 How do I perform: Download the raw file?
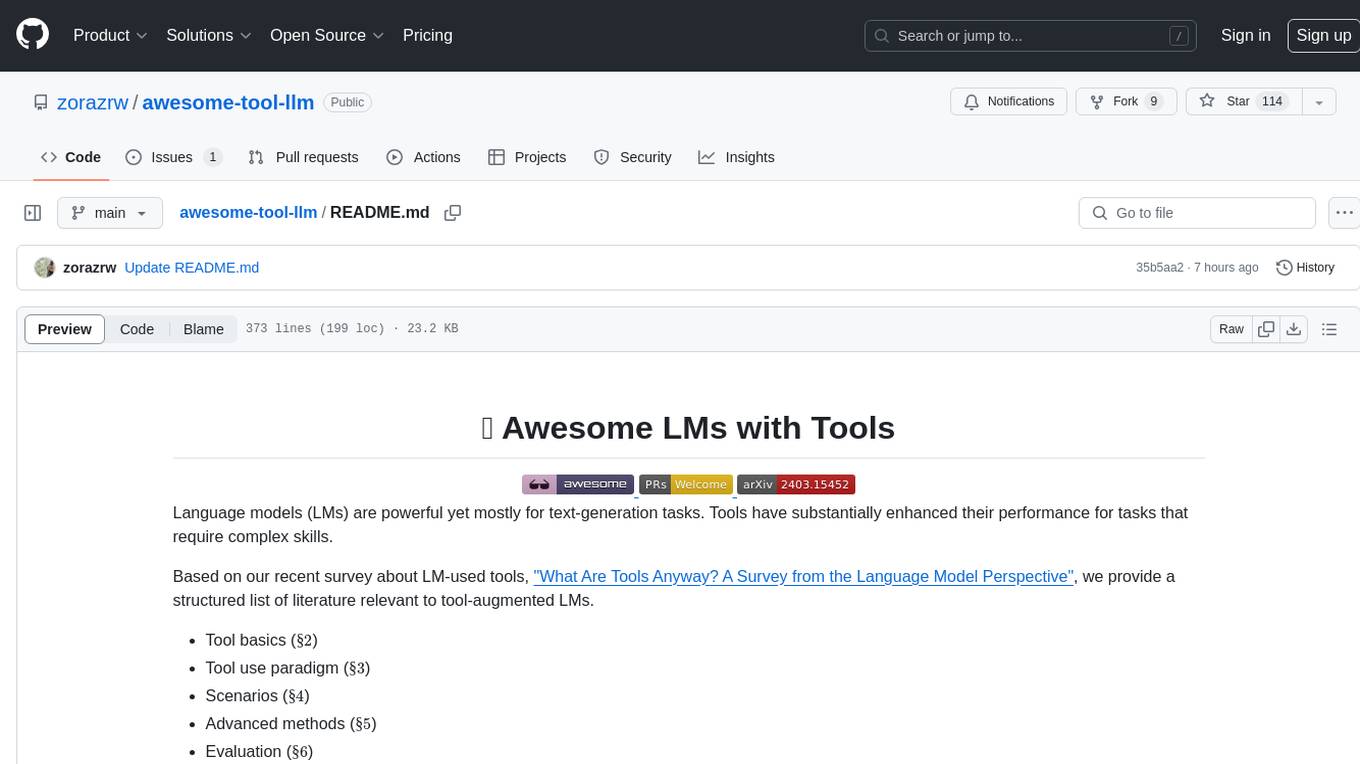[x=1294, y=329]
